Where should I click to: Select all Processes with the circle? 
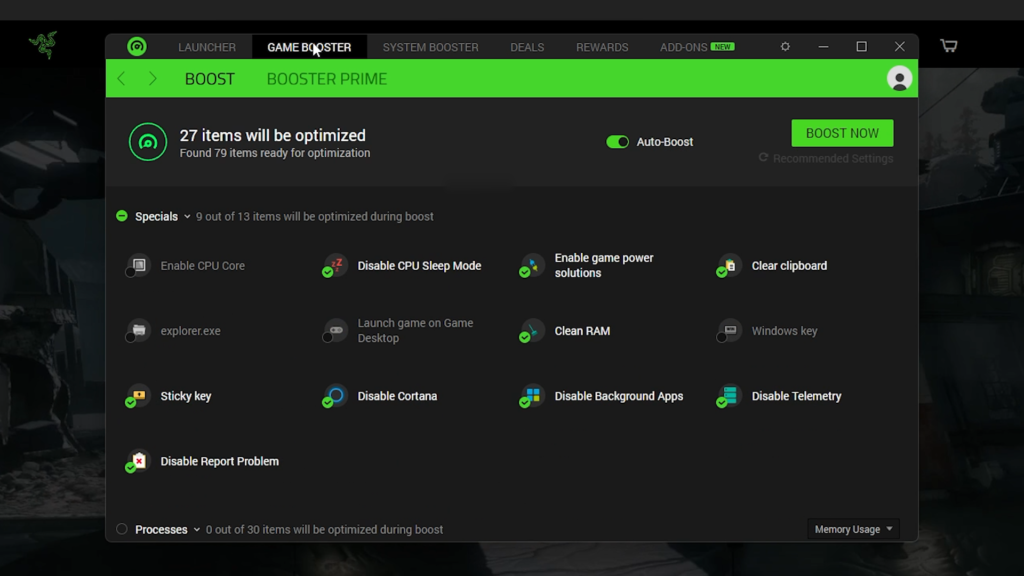click(121, 529)
